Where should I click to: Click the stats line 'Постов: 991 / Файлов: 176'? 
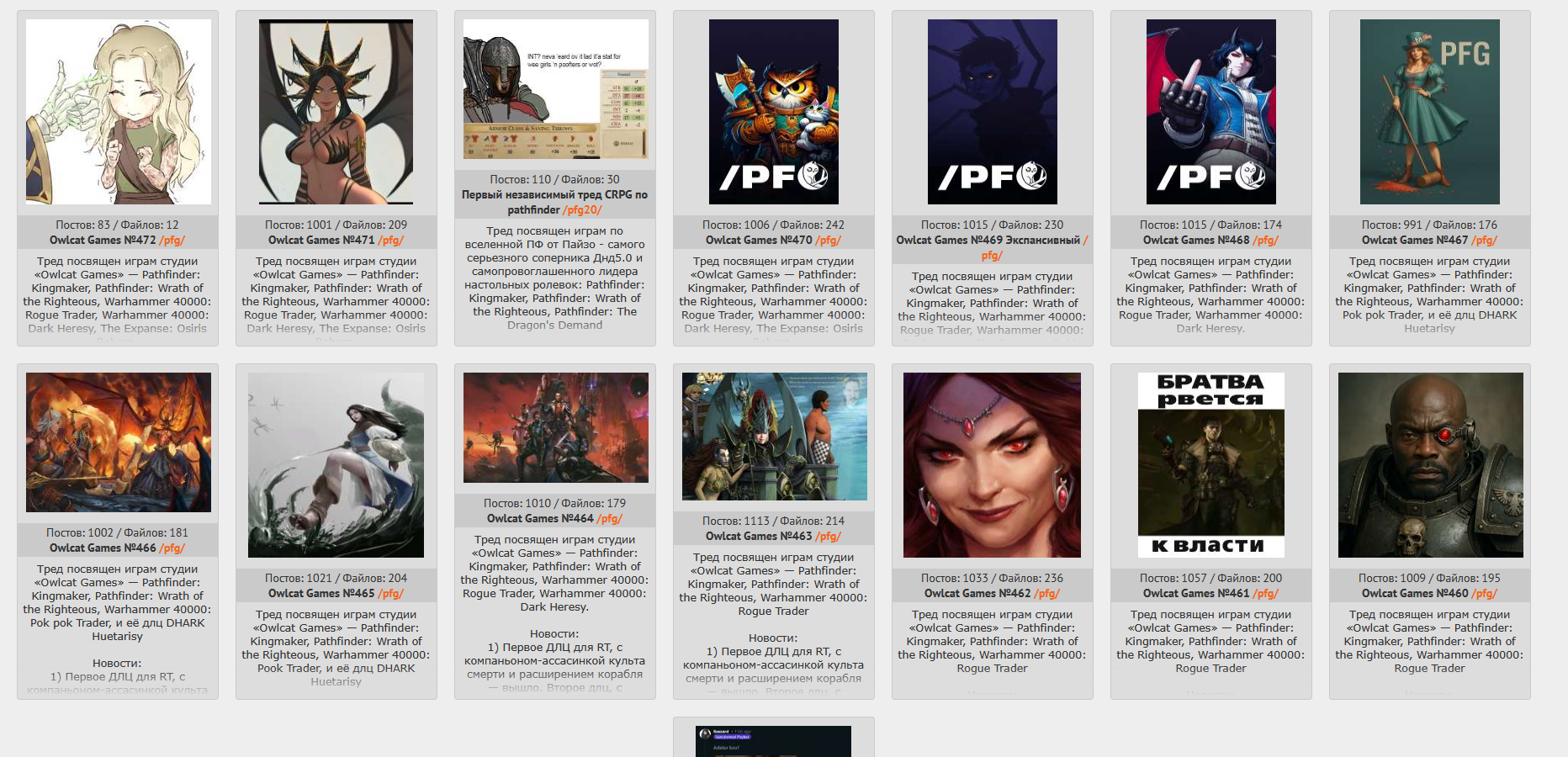point(1430,225)
